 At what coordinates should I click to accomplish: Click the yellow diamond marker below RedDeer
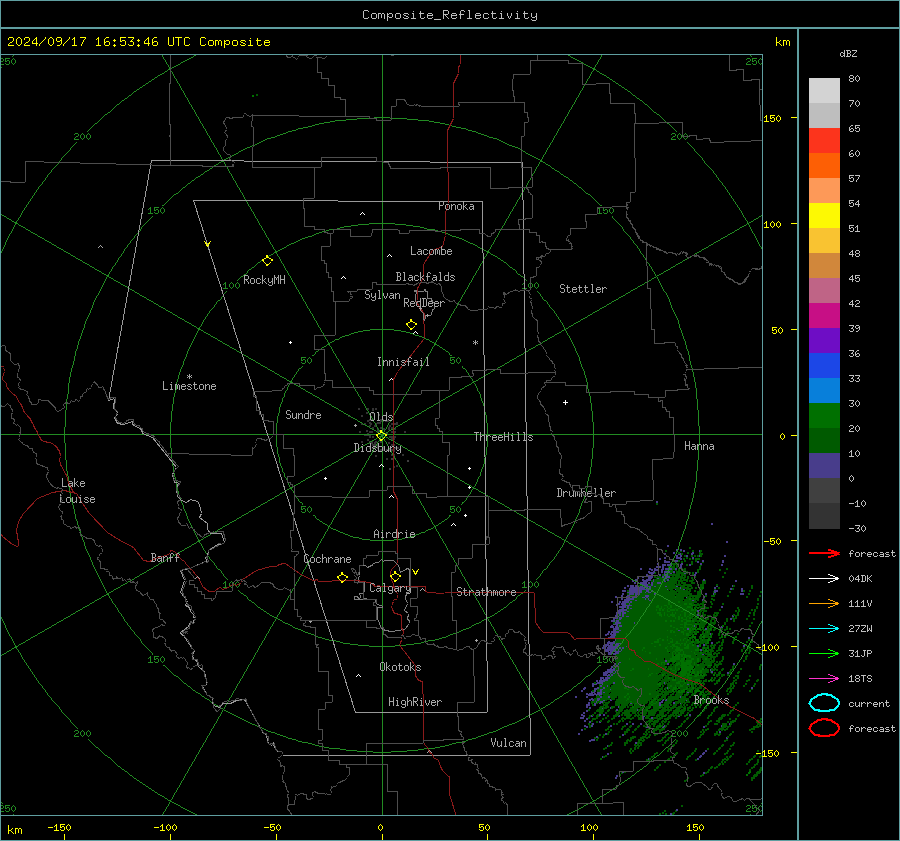point(412,325)
